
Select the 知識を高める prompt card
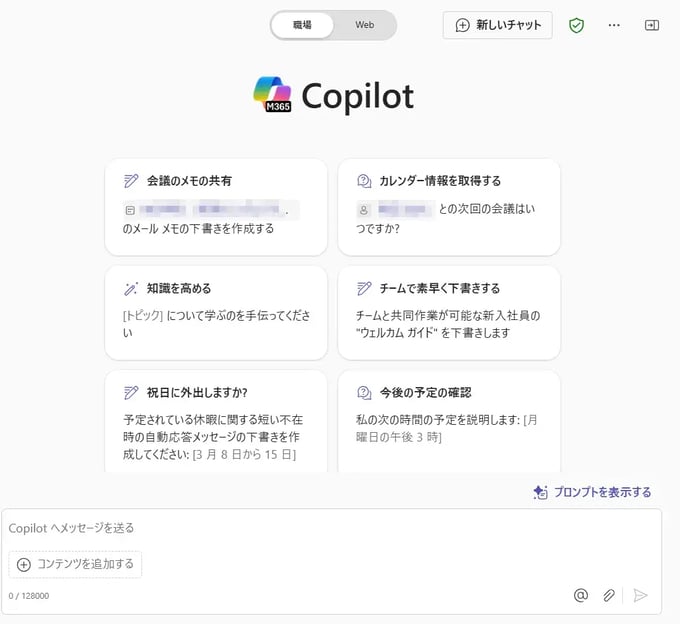point(216,313)
